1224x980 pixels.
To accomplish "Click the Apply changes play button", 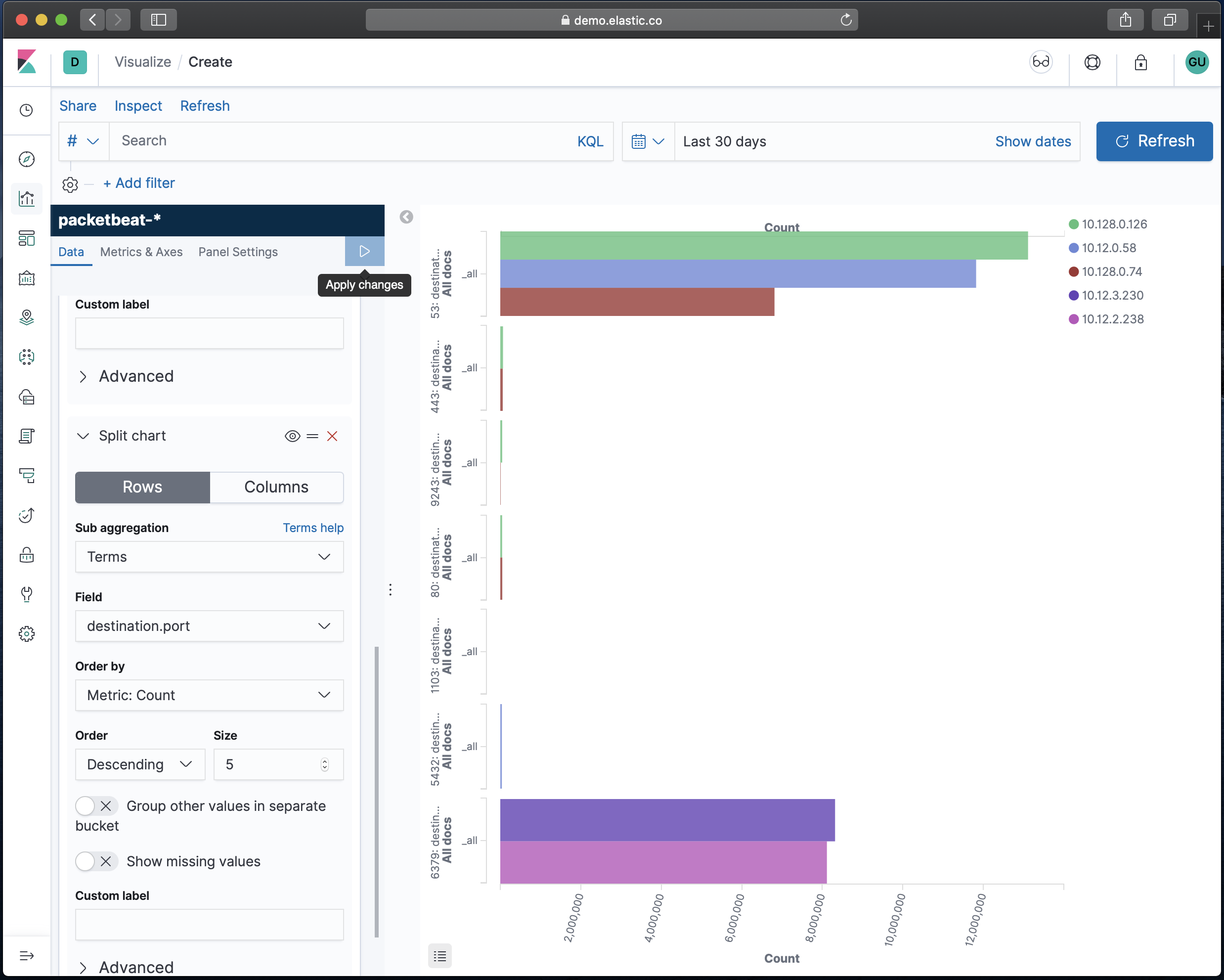I will pos(364,251).
